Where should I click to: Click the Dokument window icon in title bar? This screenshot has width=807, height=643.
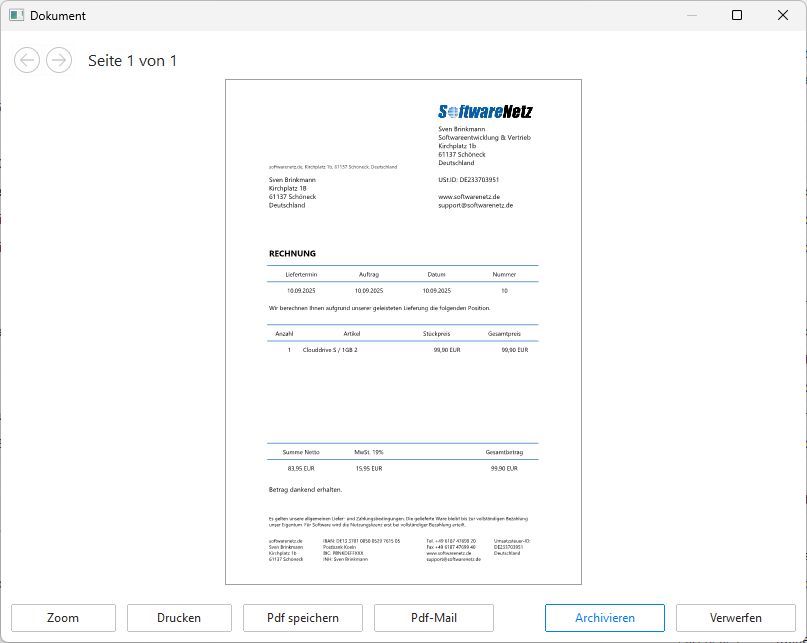(x=16, y=16)
